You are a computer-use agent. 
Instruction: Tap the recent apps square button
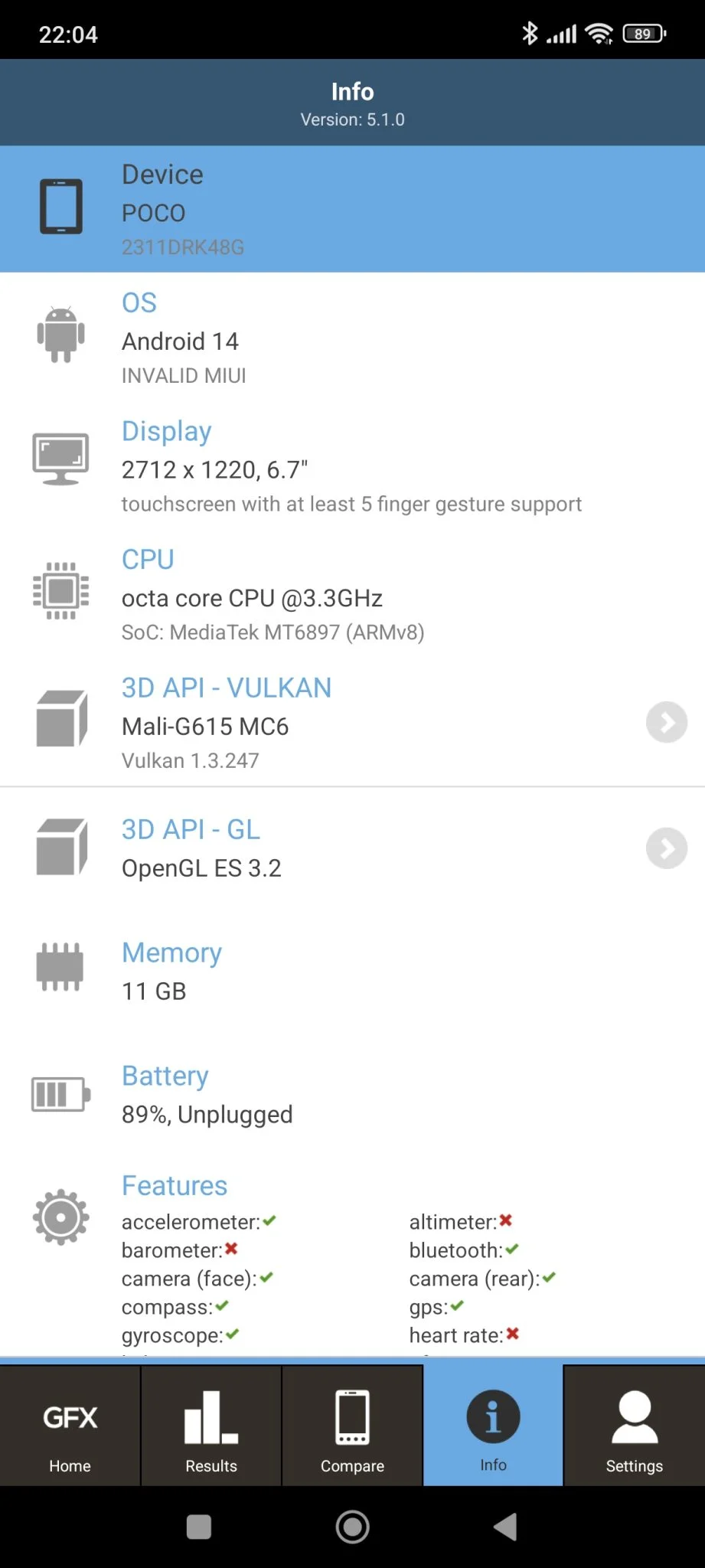(199, 1527)
